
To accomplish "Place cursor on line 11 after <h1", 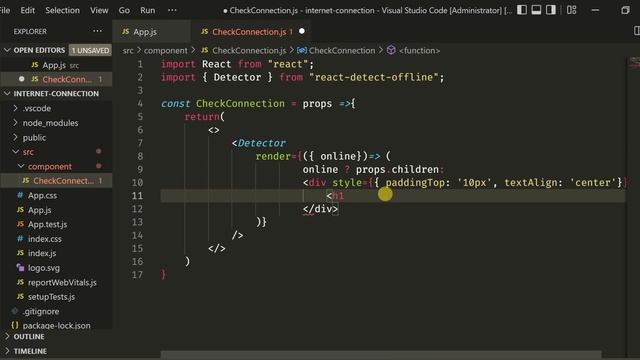I will (x=344, y=196).
